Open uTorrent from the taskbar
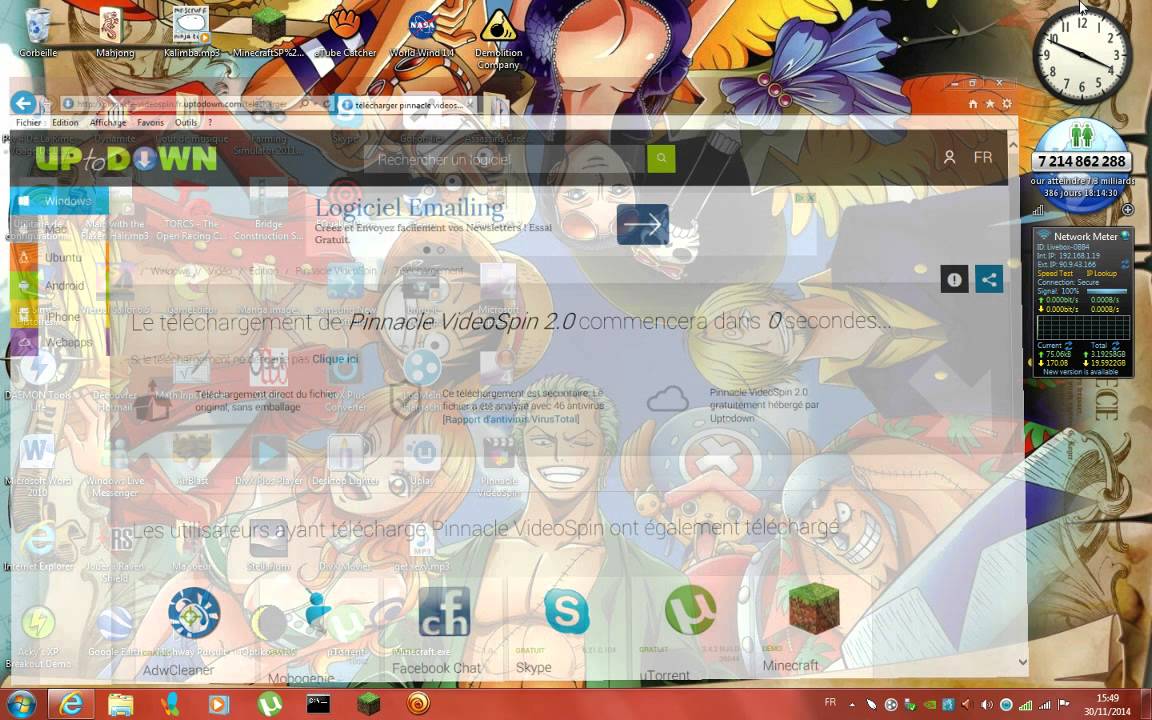The image size is (1152, 720). [x=270, y=704]
